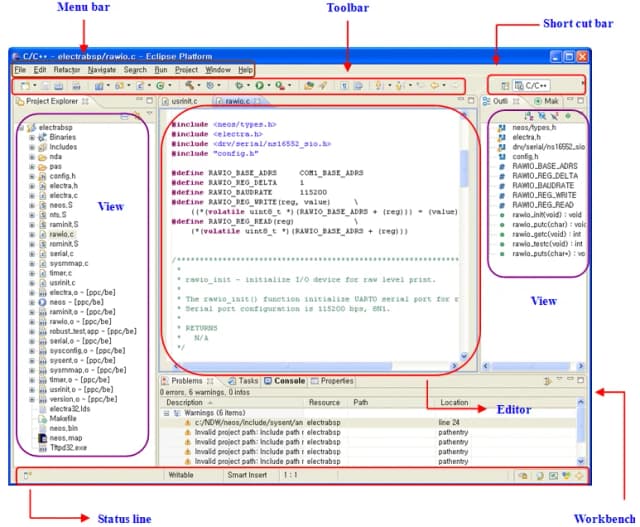Click the External Tools run icon

point(280,86)
